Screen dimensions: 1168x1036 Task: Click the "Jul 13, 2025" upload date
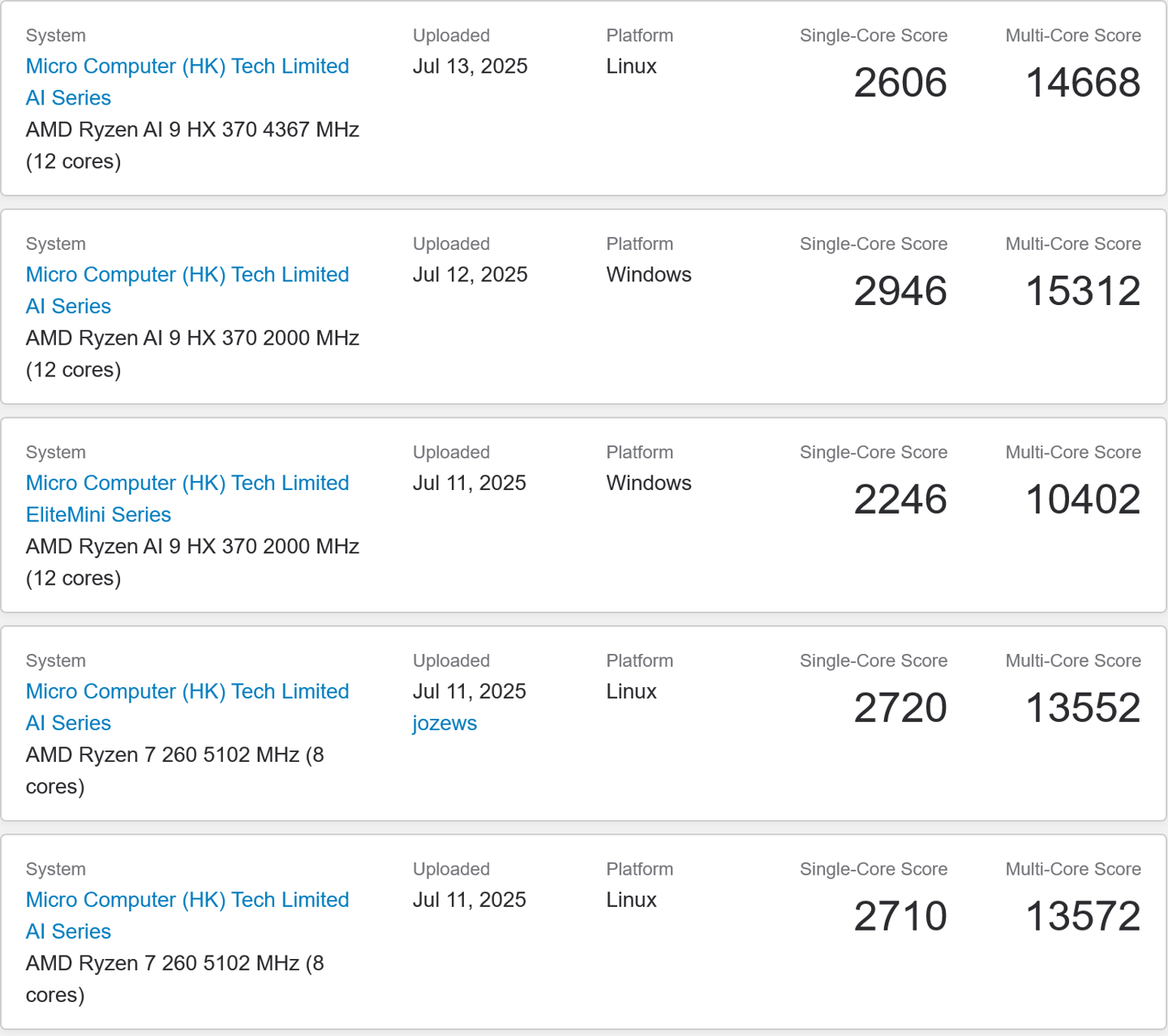[470, 67]
